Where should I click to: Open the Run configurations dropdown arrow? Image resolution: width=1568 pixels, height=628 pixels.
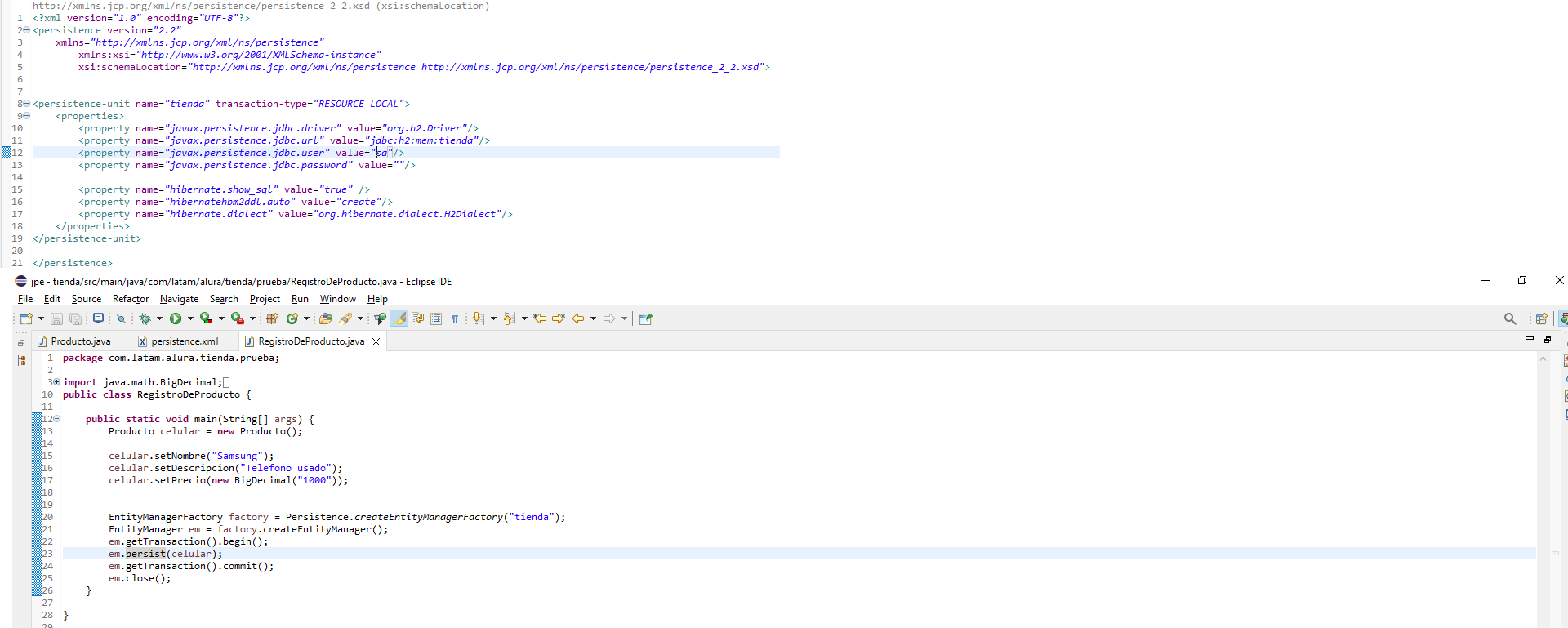click(190, 318)
